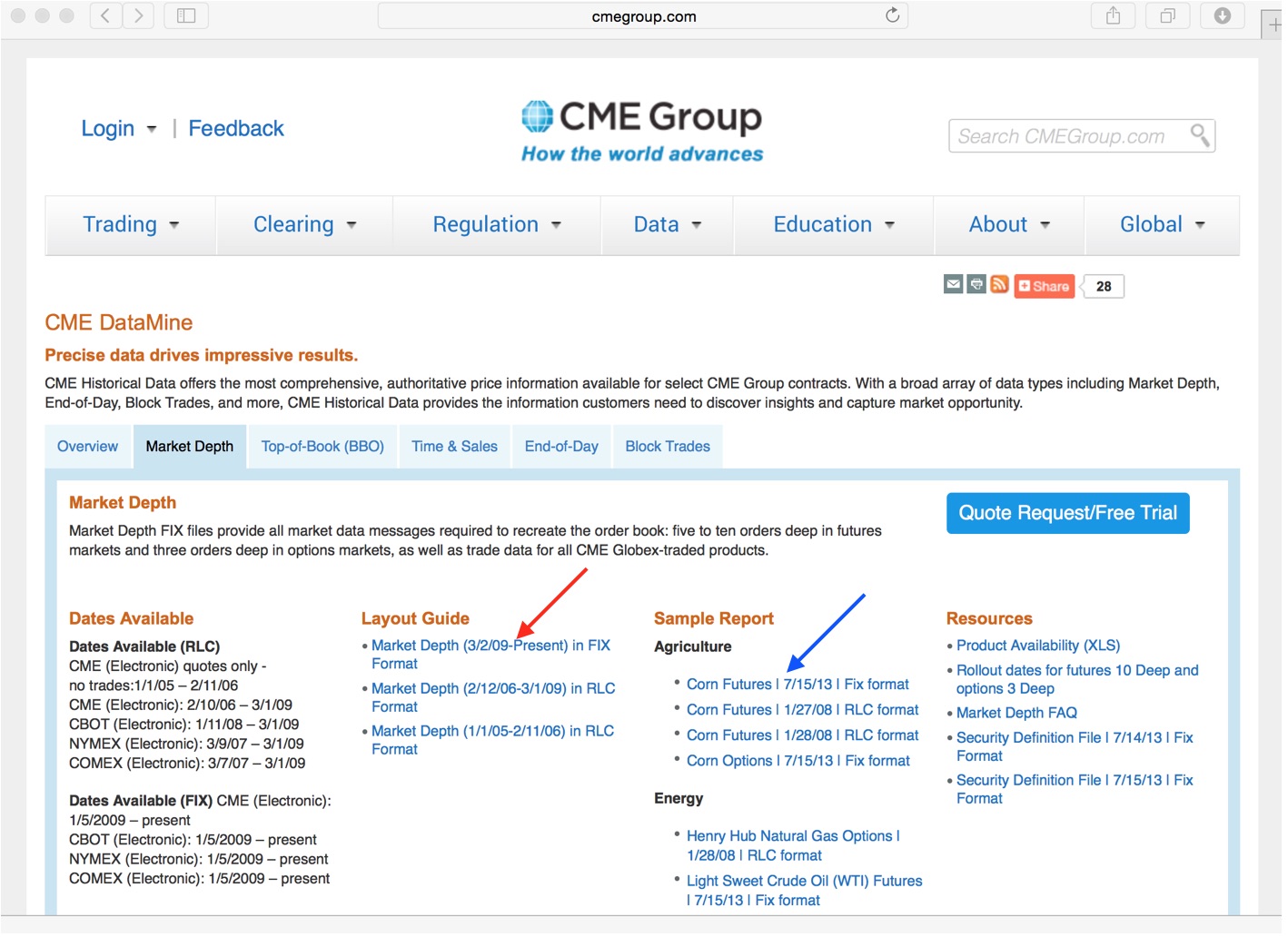Select the Market Depth tab
This screenshot has height=937, width=1288.
(190, 447)
